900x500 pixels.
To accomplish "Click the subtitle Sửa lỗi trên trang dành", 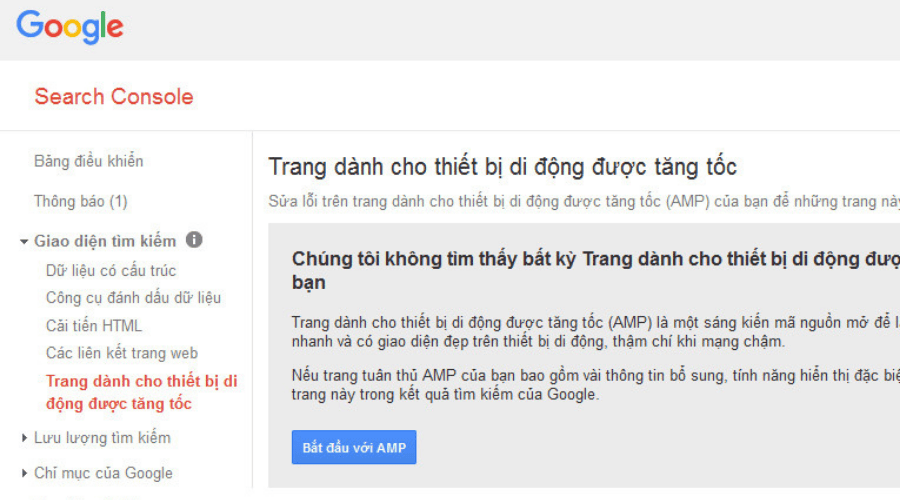I will click(x=584, y=201).
